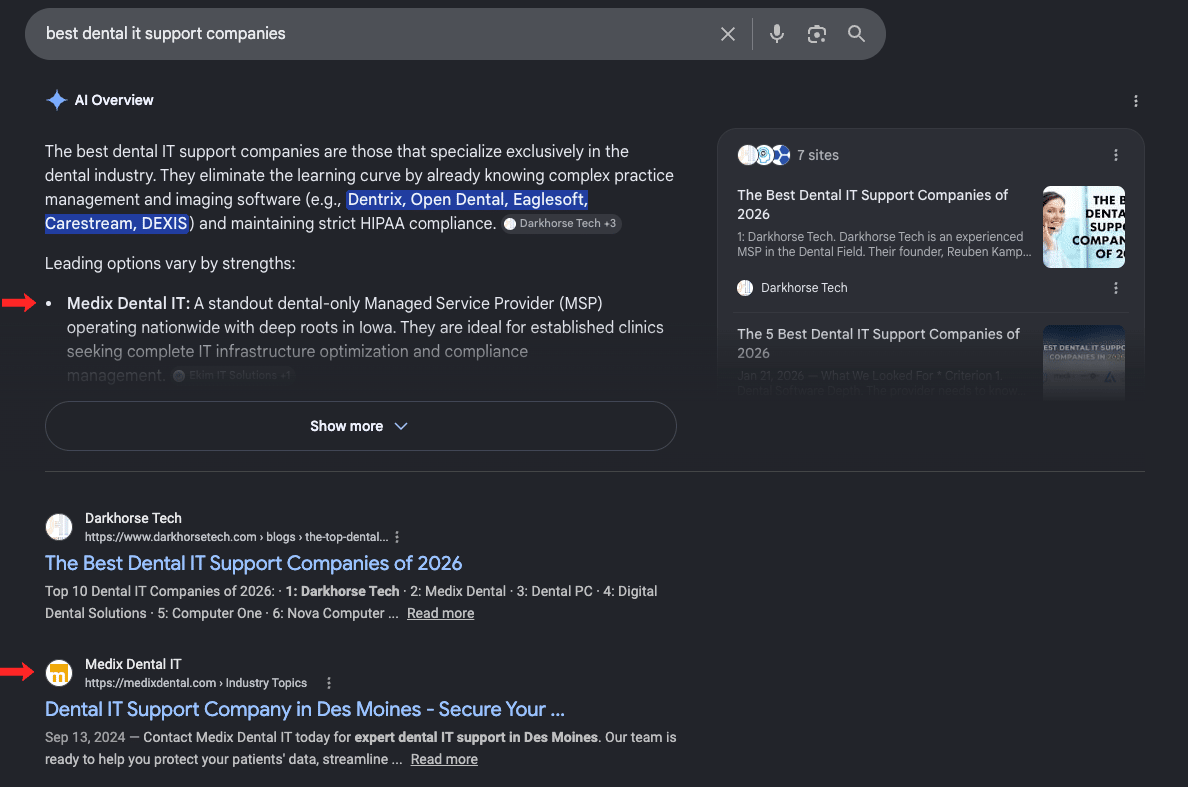The image size is (1188, 787).
Task: Click the 7 sites favicon cluster
Action: [764, 155]
